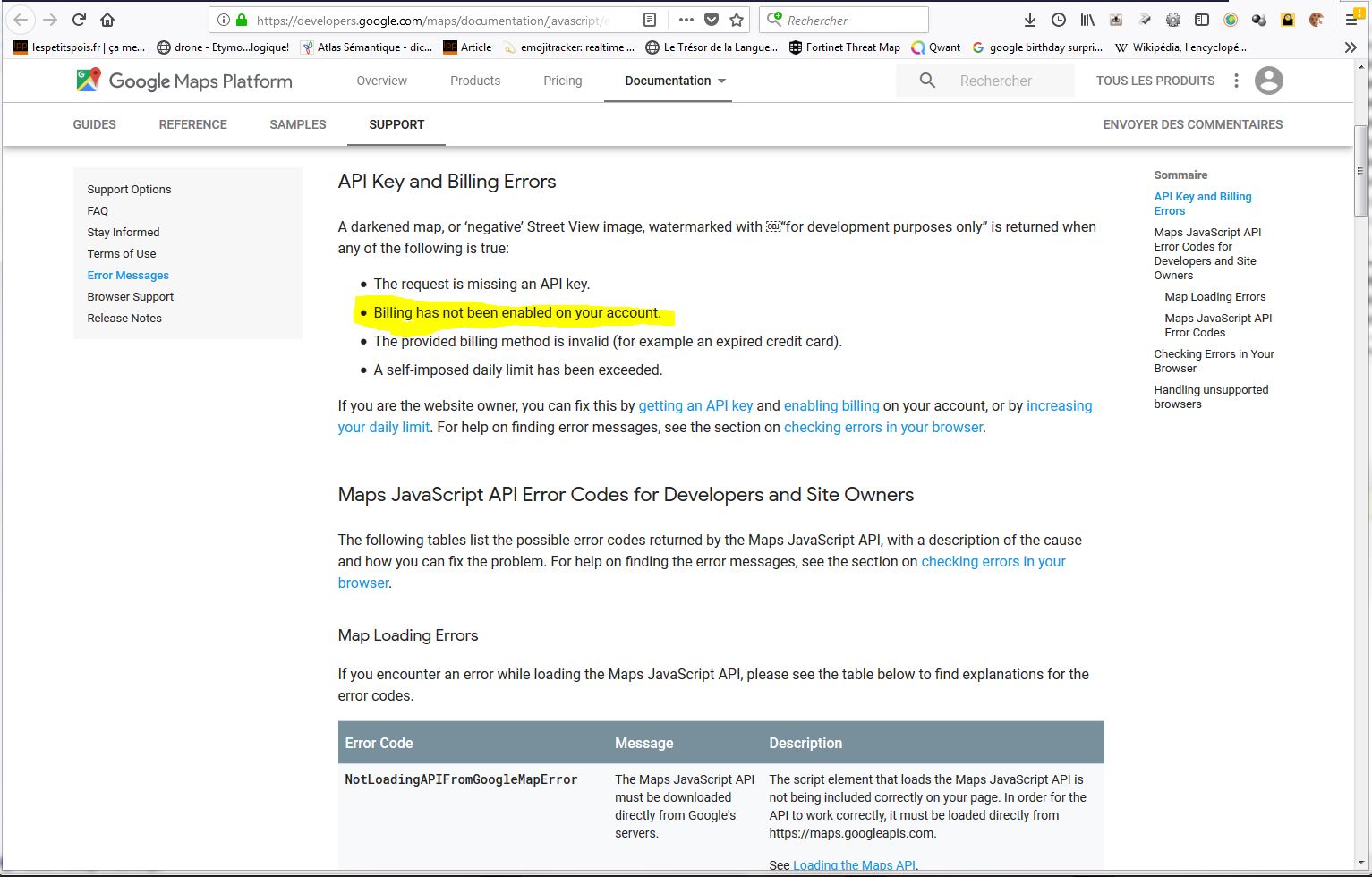
Task: Go to the browser home page
Action: point(107,20)
